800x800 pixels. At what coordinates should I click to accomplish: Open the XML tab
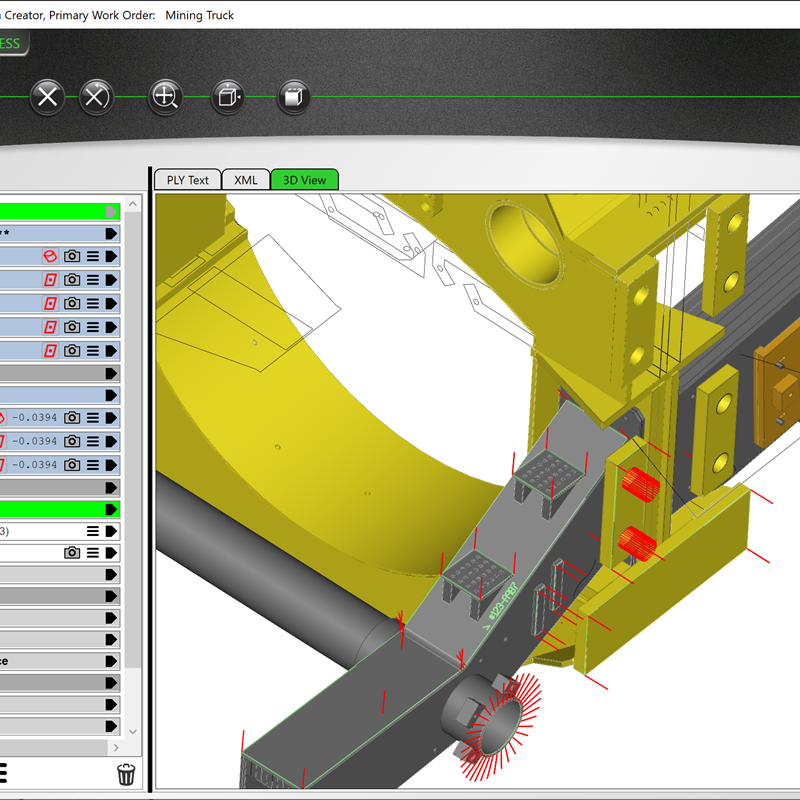[x=245, y=180]
